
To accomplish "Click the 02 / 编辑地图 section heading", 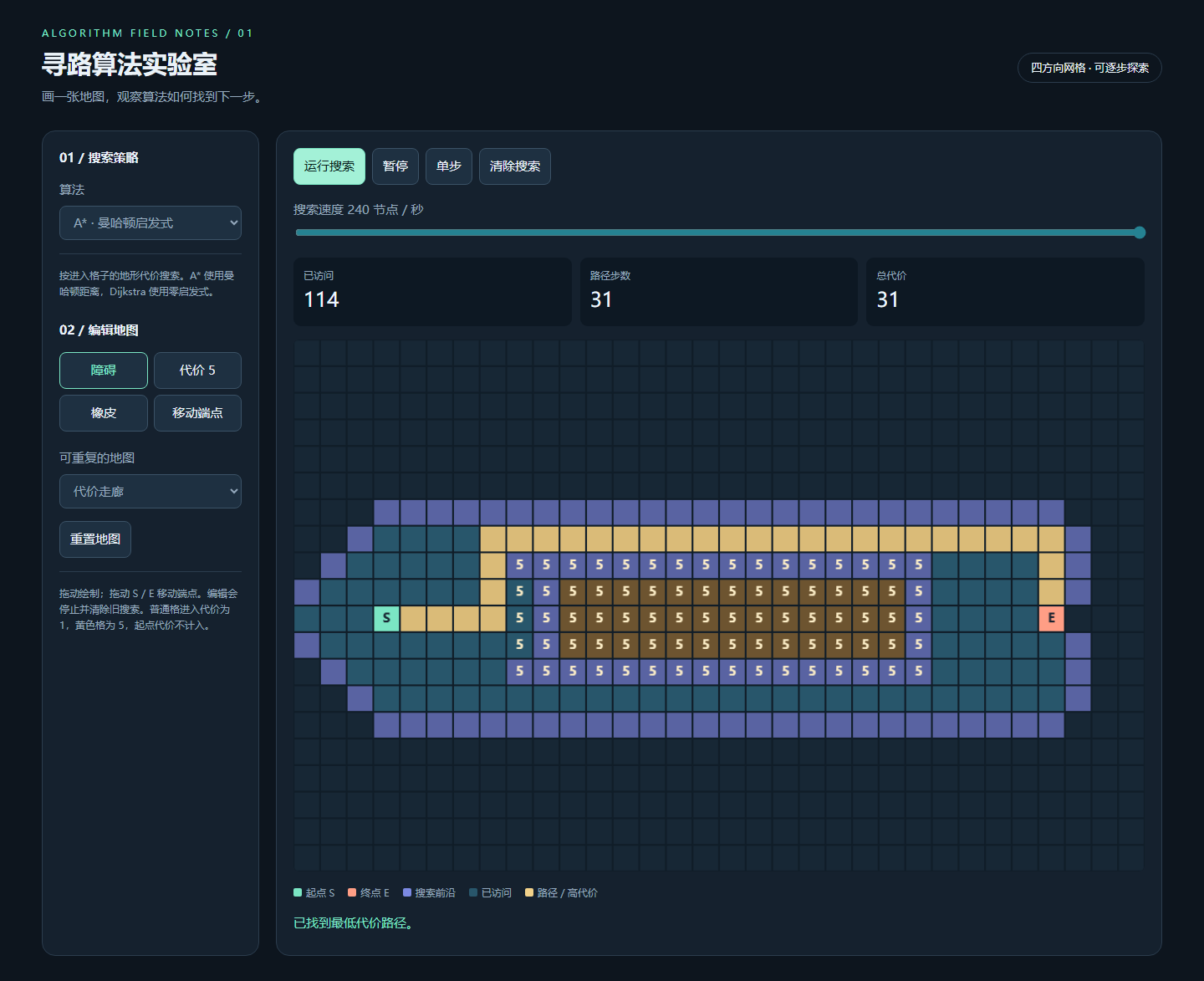I will click(x=99, y=330).
